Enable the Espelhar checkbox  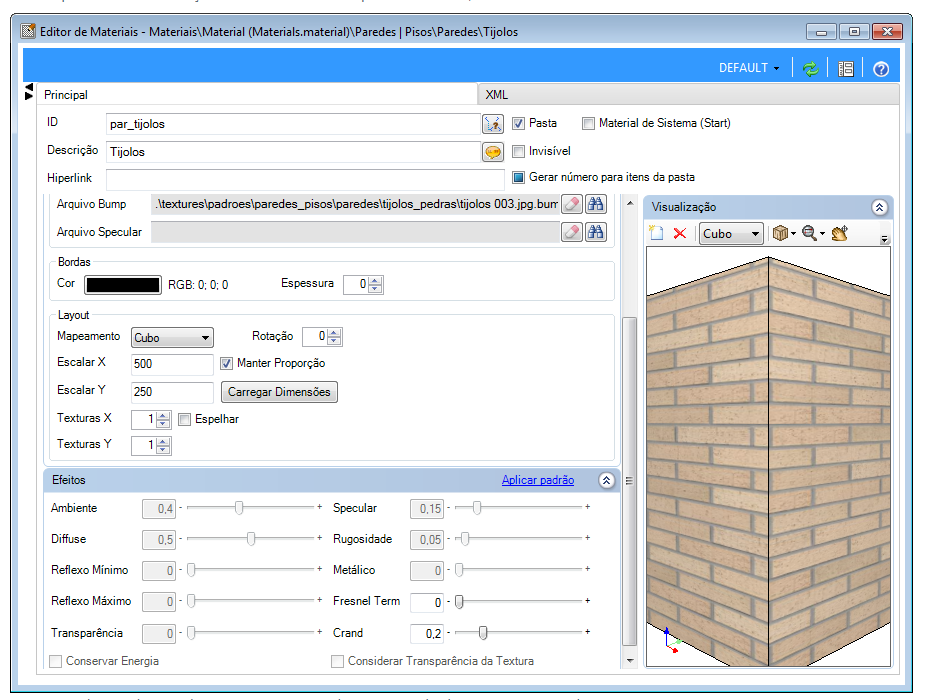(184, 419)
